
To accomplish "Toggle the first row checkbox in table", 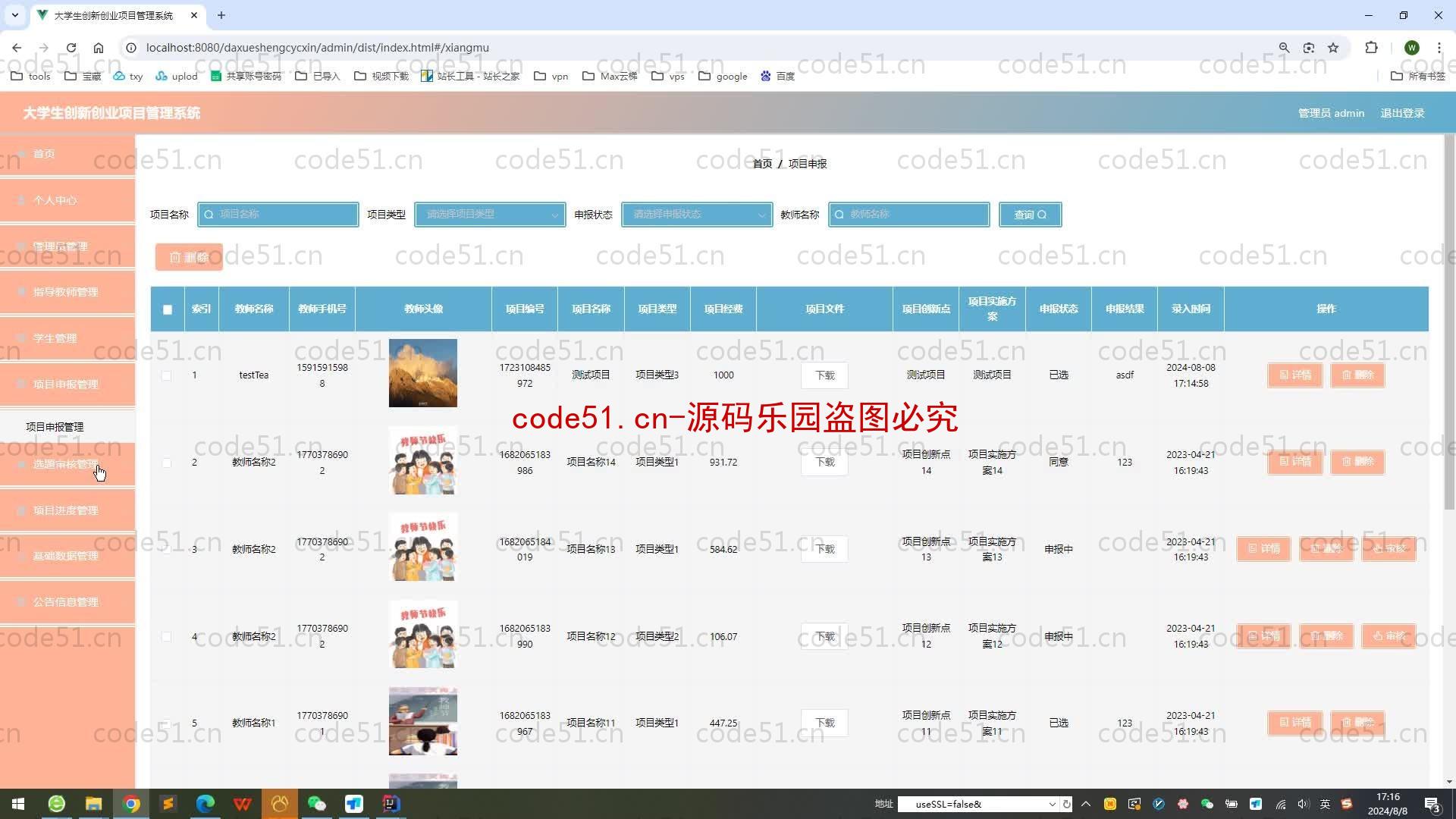I will coord(166,375).
